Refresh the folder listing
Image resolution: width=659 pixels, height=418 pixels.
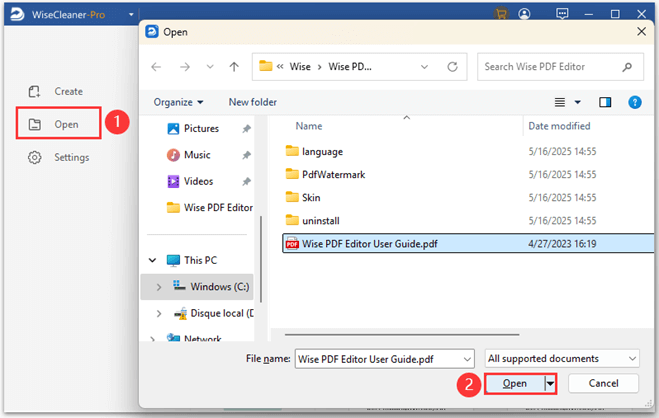coord(452,67)
